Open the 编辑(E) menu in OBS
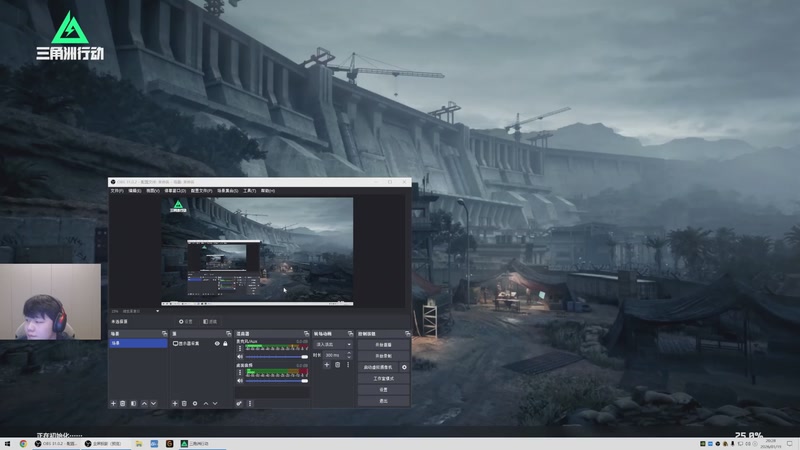This screenshot has width=800, height=450. (135, 191)
